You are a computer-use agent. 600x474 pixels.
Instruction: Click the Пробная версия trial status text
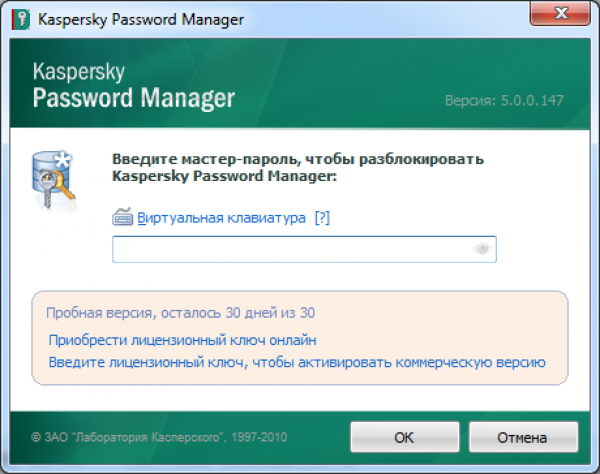181,312
